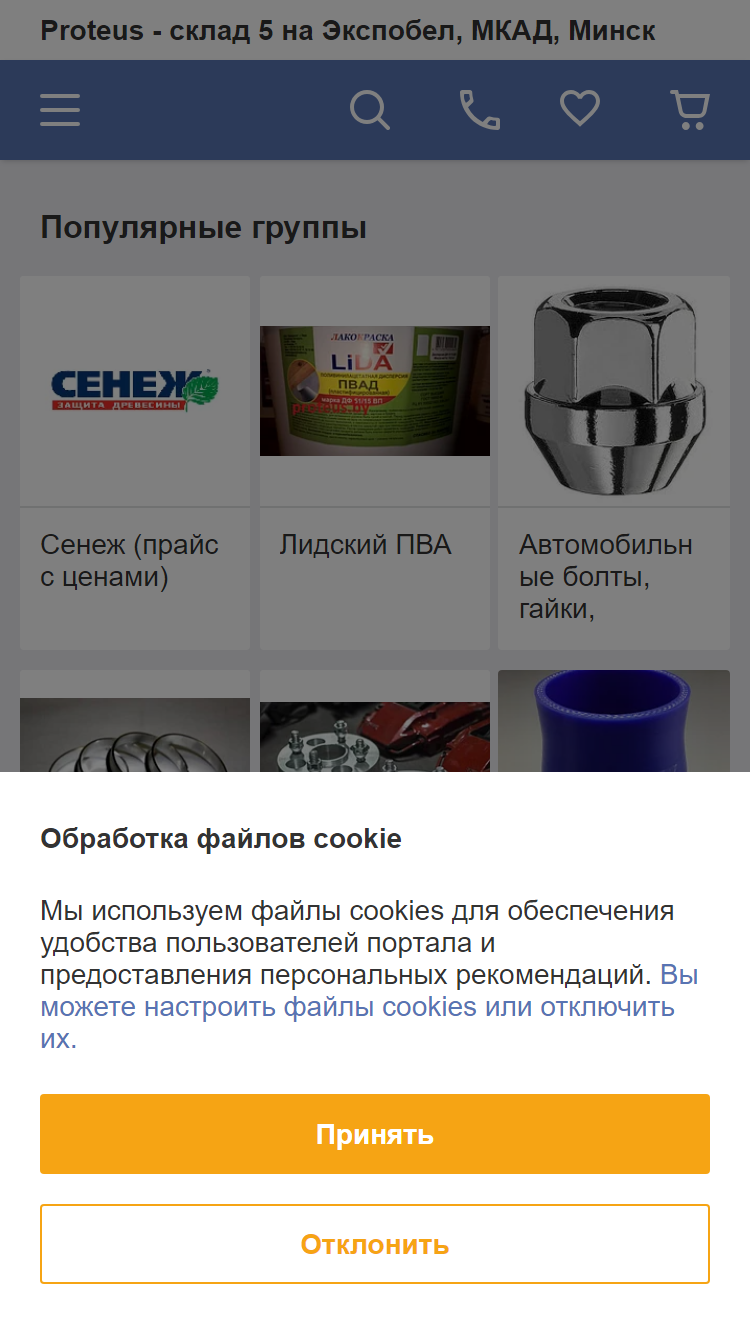Click the Популярные группы heading

point(204,228)
